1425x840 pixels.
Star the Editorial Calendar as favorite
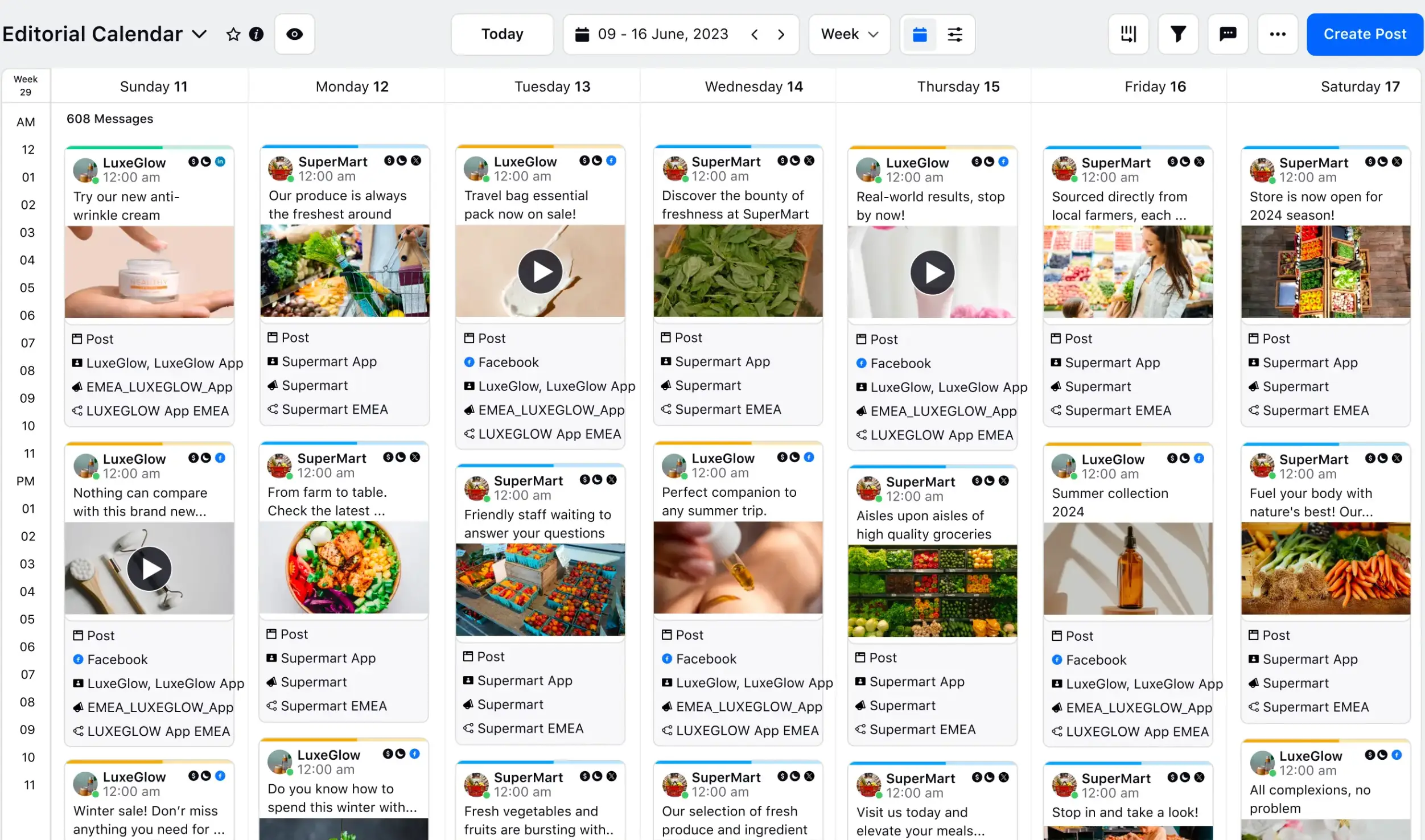point(233,34)
